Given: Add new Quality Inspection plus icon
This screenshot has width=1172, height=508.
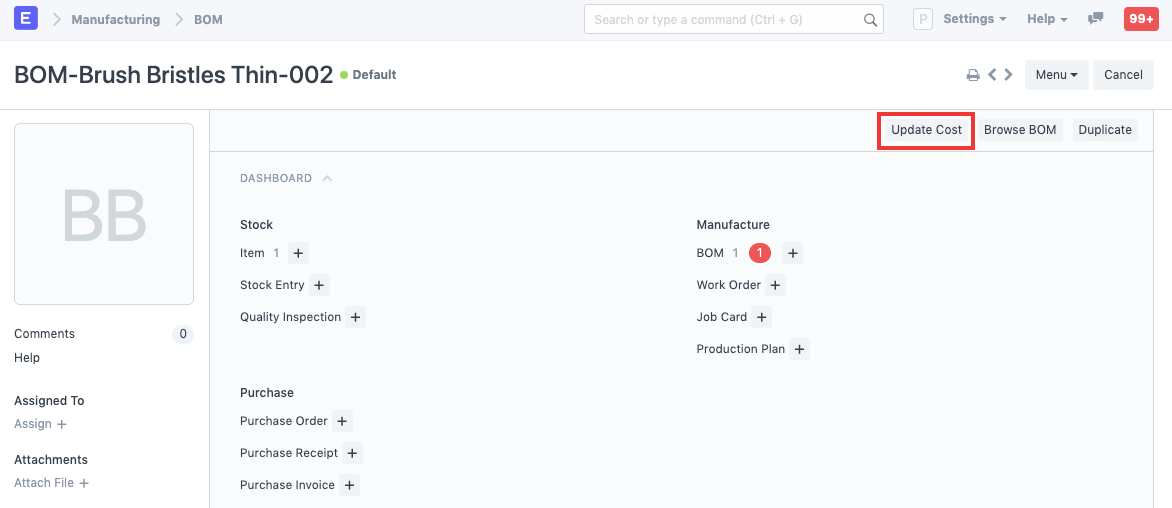Looking at the screenshot, I should click(356, 317).
